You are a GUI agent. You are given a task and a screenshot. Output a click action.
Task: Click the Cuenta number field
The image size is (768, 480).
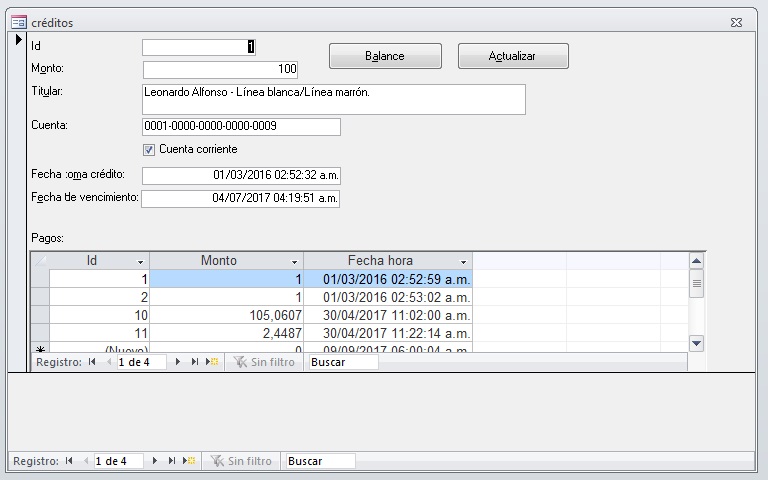[241, 127]
